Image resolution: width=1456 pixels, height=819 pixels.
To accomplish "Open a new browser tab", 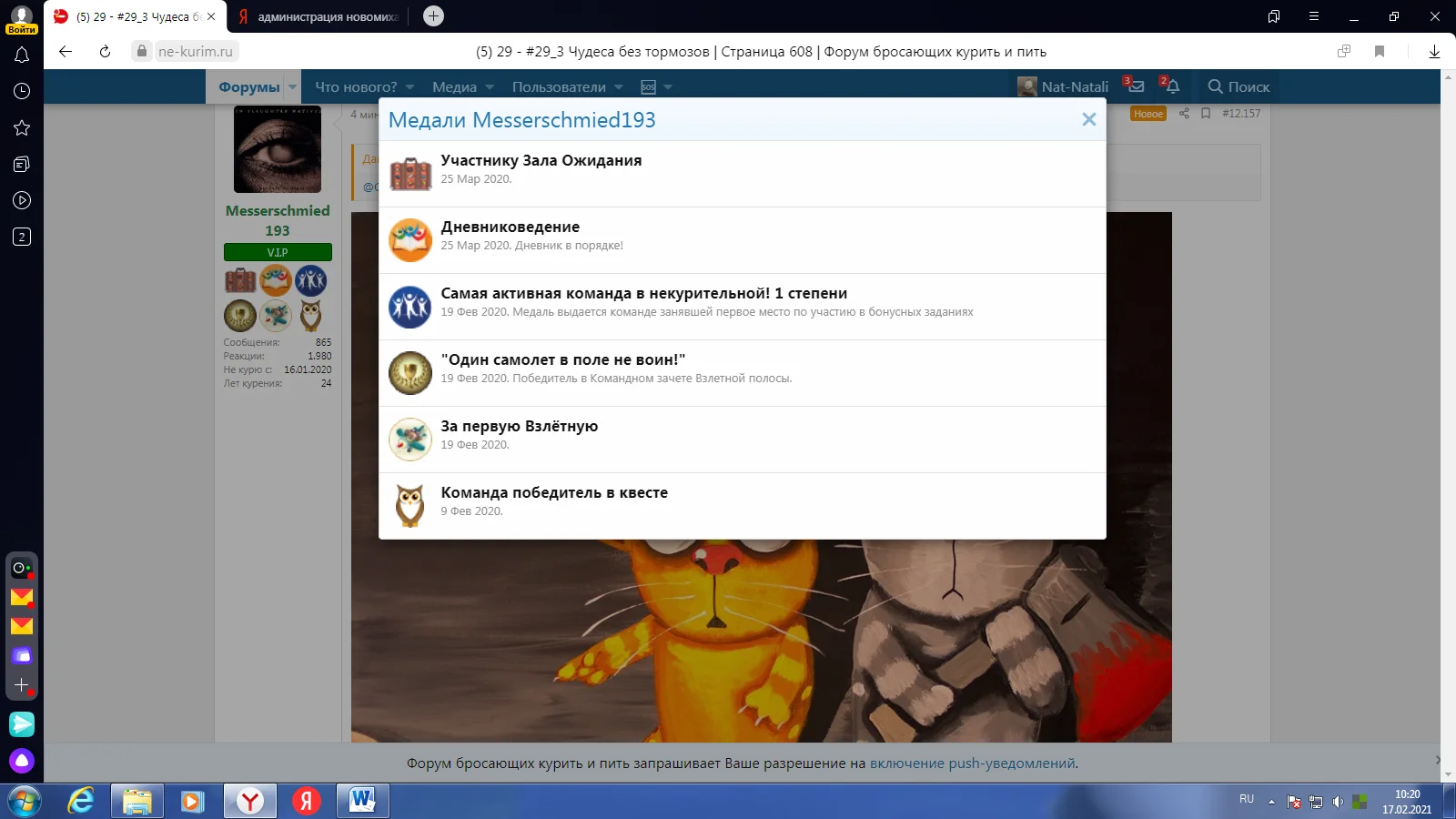I will [x=434, y=16].
